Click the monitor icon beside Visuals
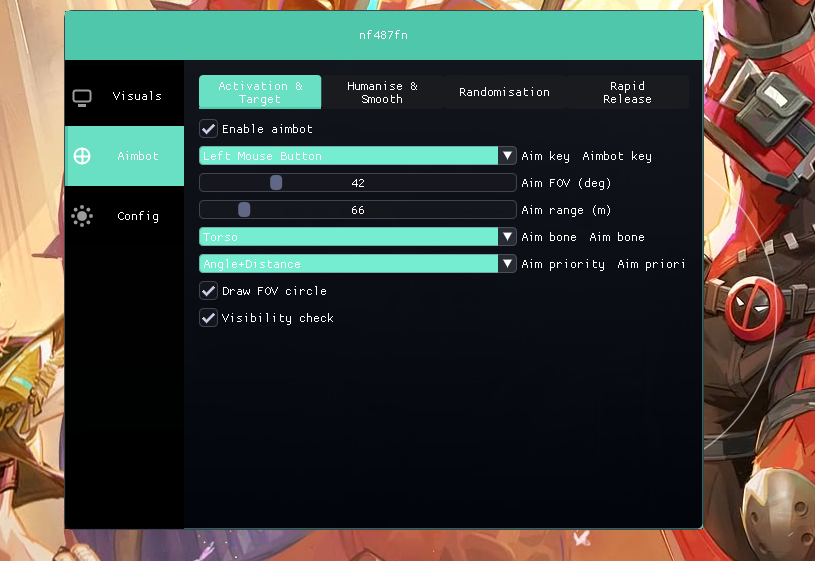Screen dimensions: 815x561 tap(82, 97)
